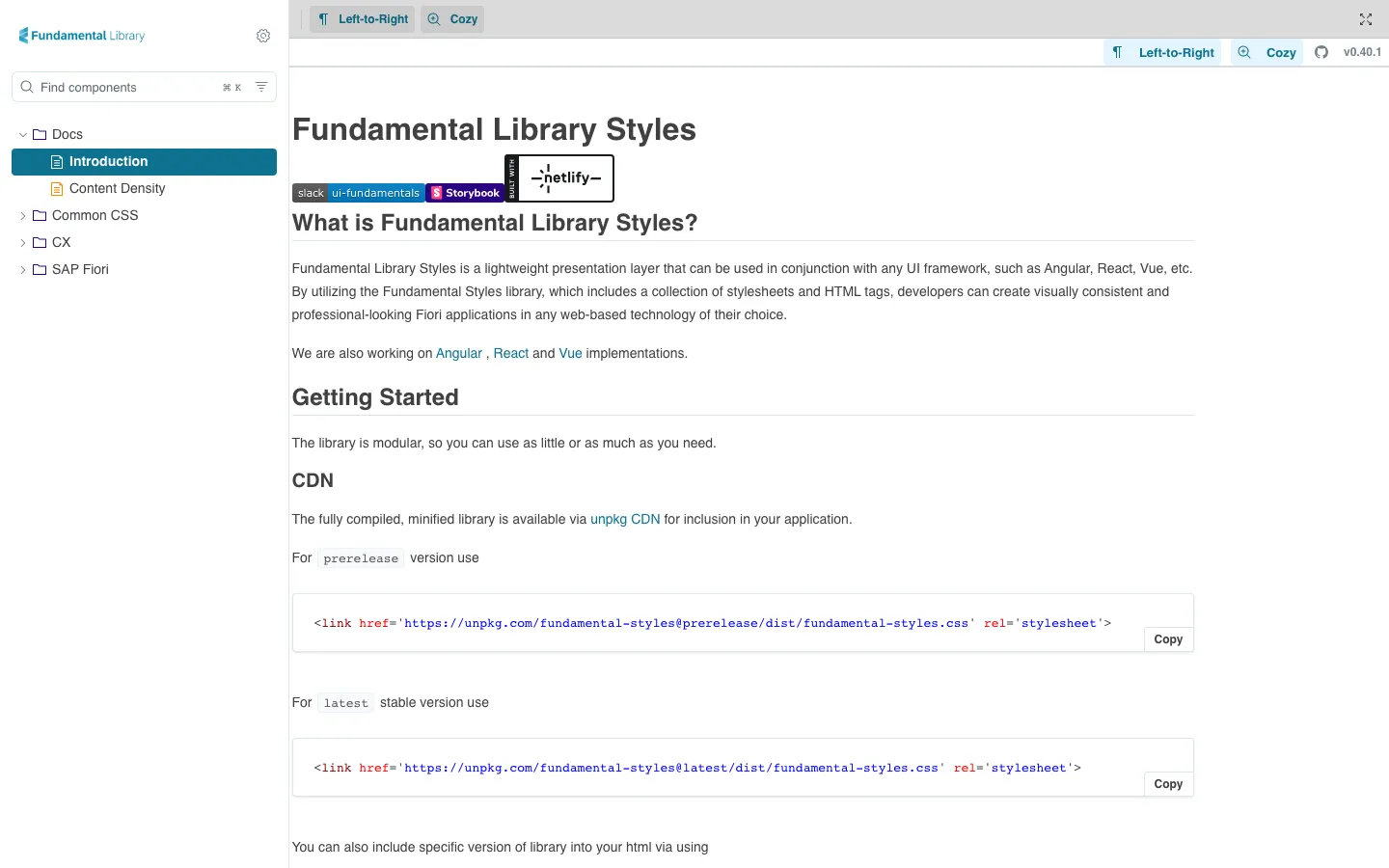This screenshot has width=1389, height=868.
Task: Open Cozy density menu in gray toolbar
Action: 452,19
